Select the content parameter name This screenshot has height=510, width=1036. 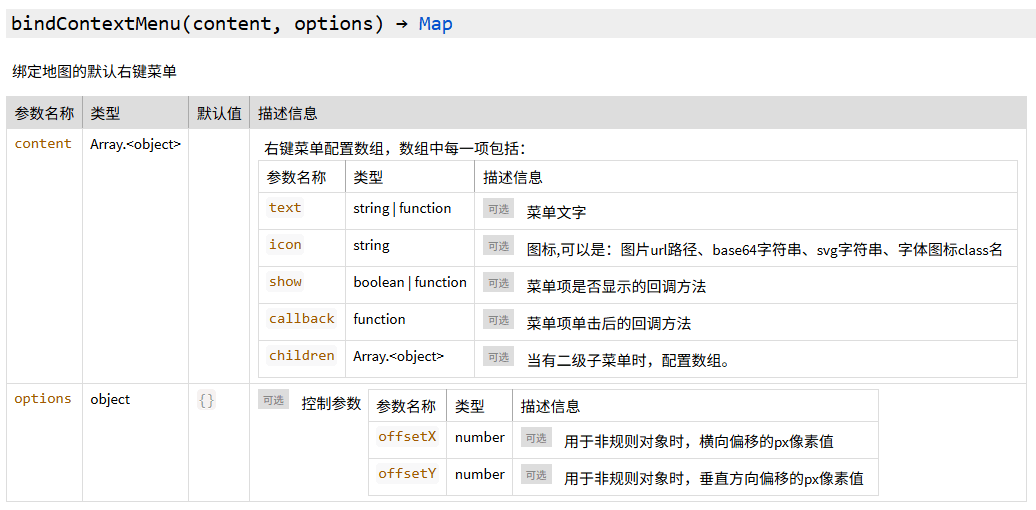(43, 144)
